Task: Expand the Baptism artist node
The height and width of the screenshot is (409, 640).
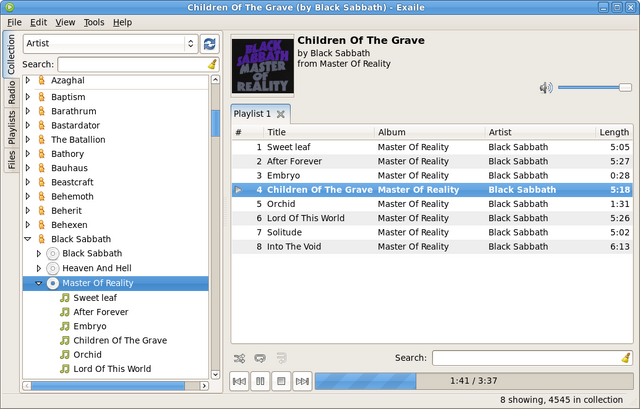Action: [x=28, y=97]
